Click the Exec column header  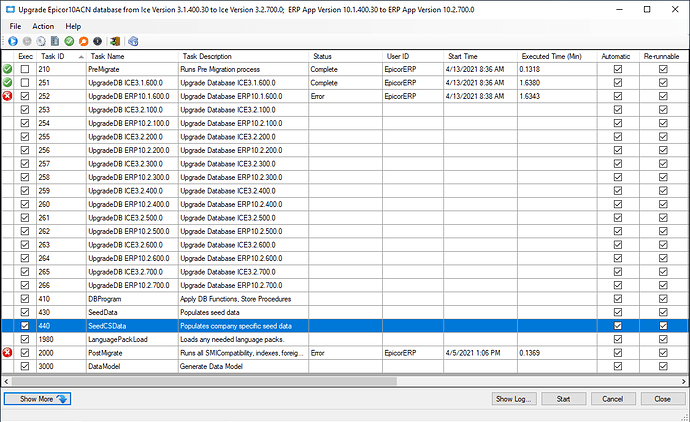[25, 56]
